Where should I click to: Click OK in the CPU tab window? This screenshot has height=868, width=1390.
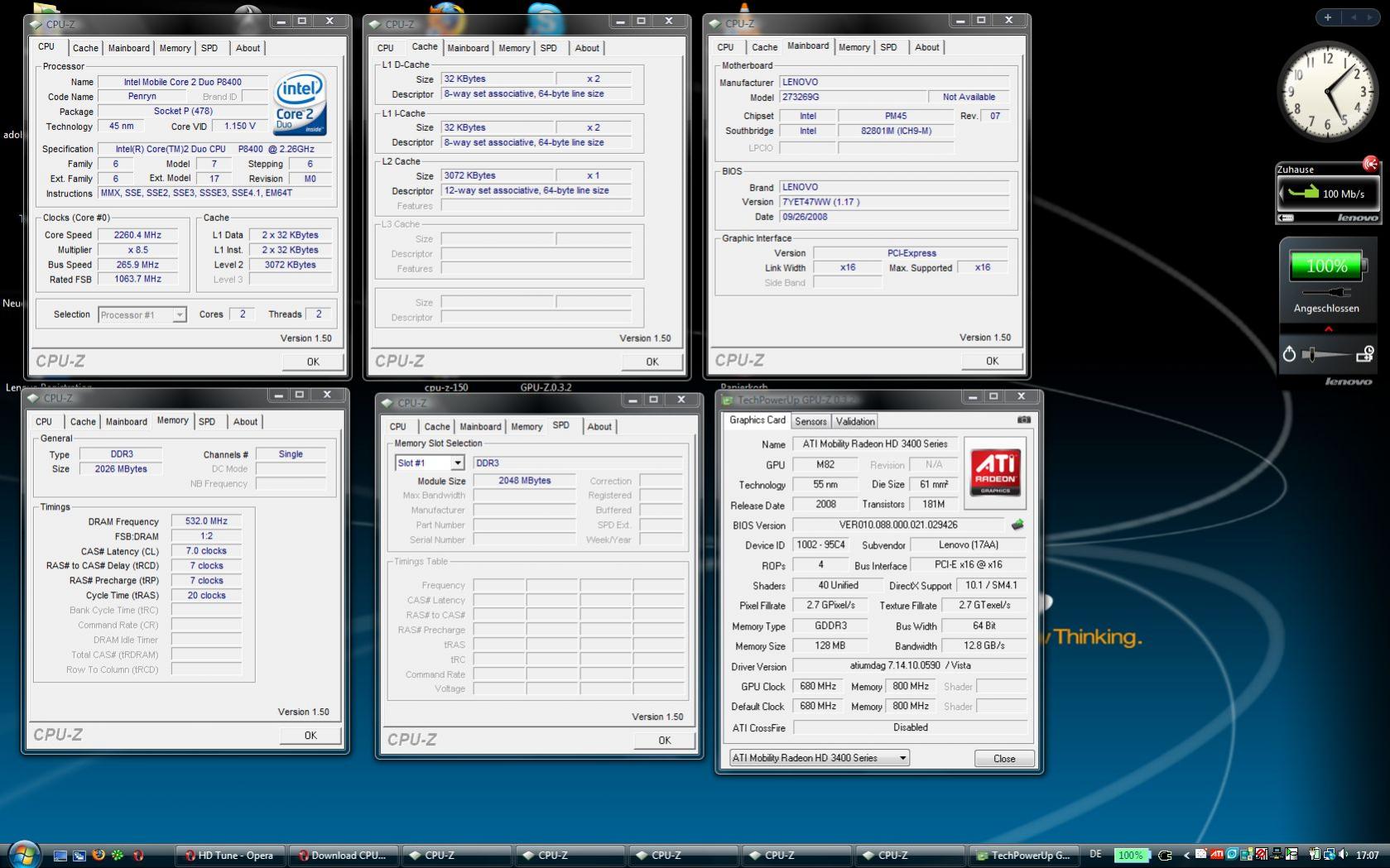point(313,362)
